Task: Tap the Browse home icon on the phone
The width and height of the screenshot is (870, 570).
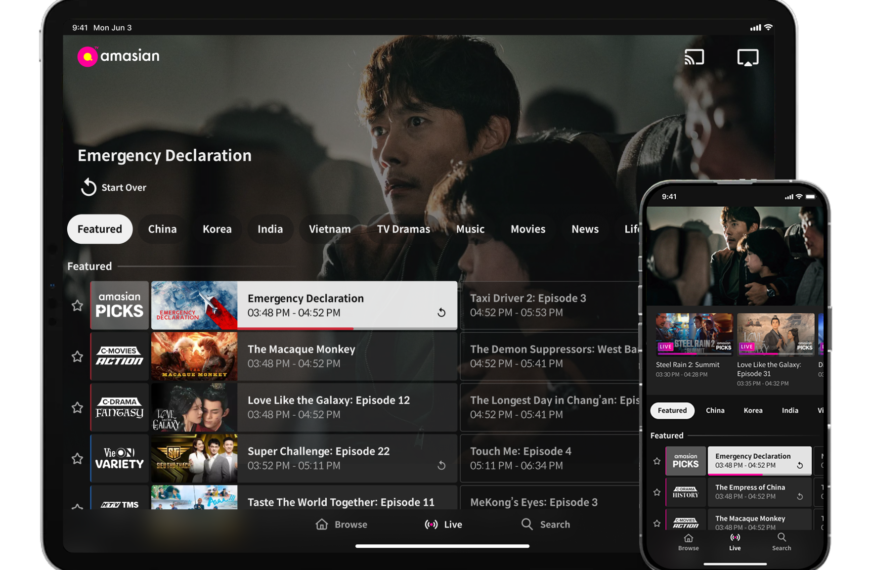Action: pyautogui.click(x=688, y=538)
